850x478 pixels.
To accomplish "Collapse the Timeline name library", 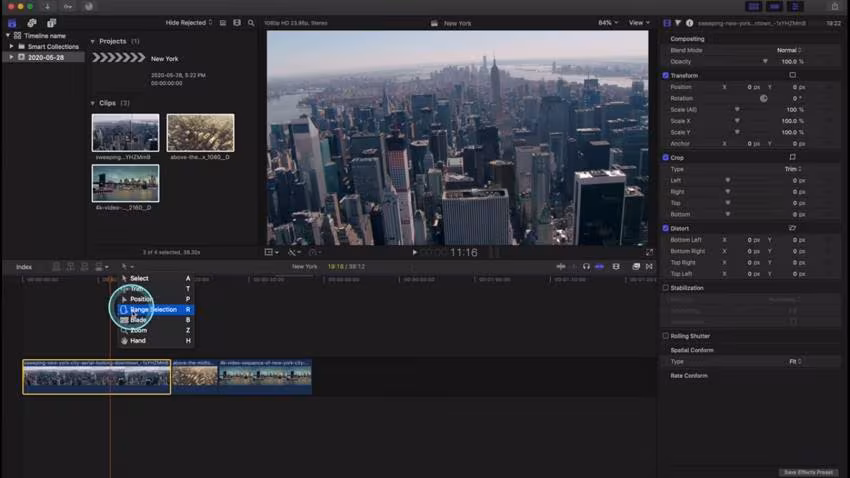I will [x=8, y=36].
